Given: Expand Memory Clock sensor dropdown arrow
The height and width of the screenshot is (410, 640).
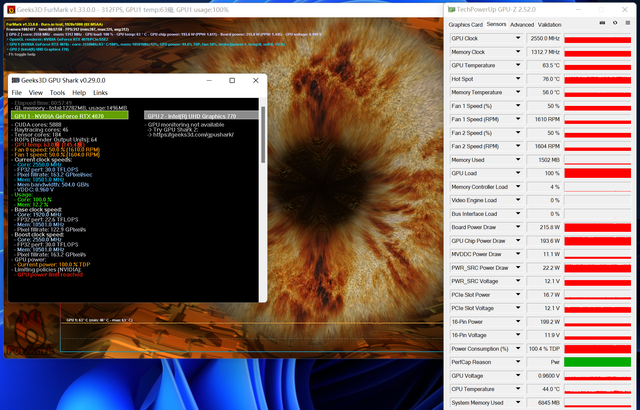Looking at the screenshot, I should click(x=518, y=52).
